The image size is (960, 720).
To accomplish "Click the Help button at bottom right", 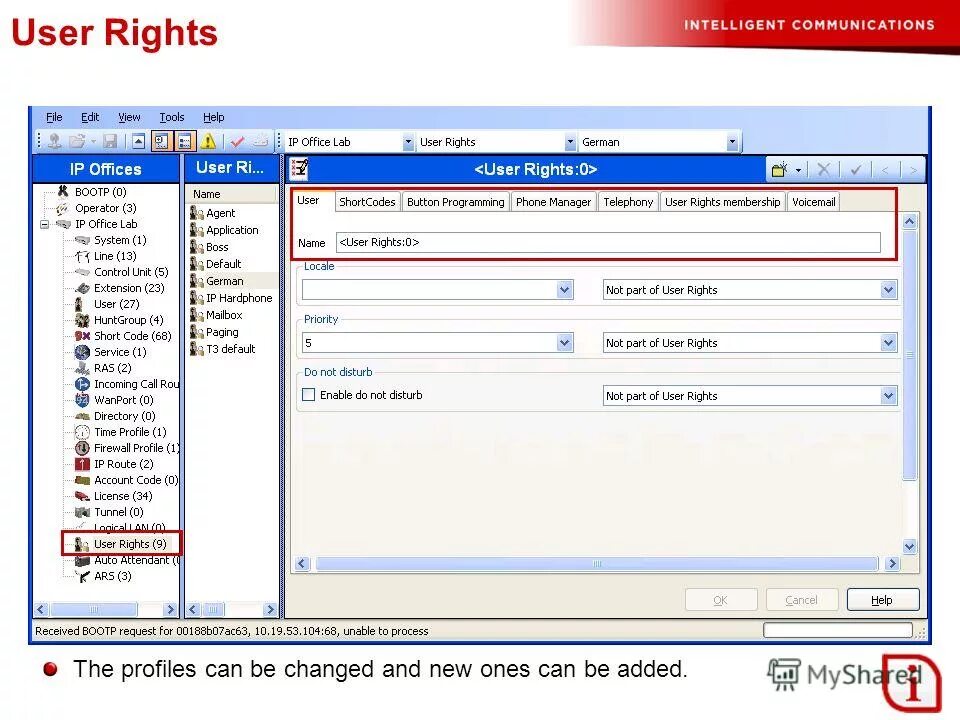I will [882, 599].
